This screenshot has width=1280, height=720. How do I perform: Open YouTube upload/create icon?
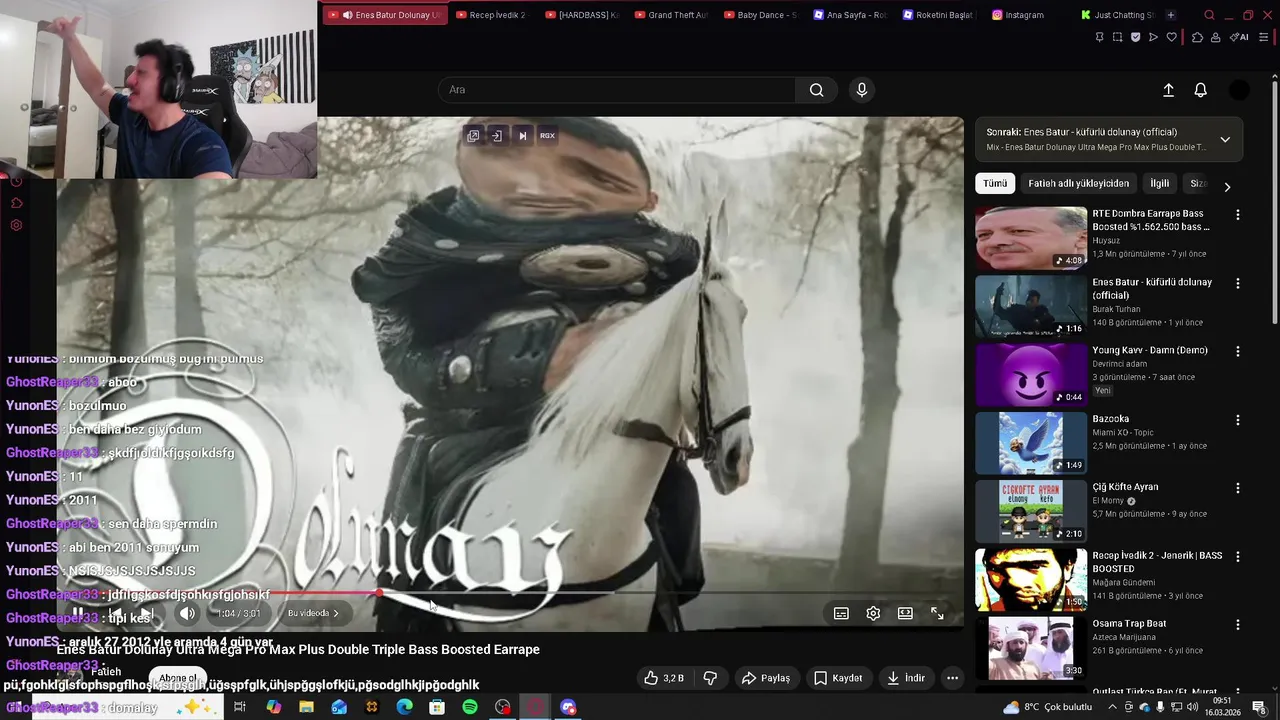pos(1168,90)
